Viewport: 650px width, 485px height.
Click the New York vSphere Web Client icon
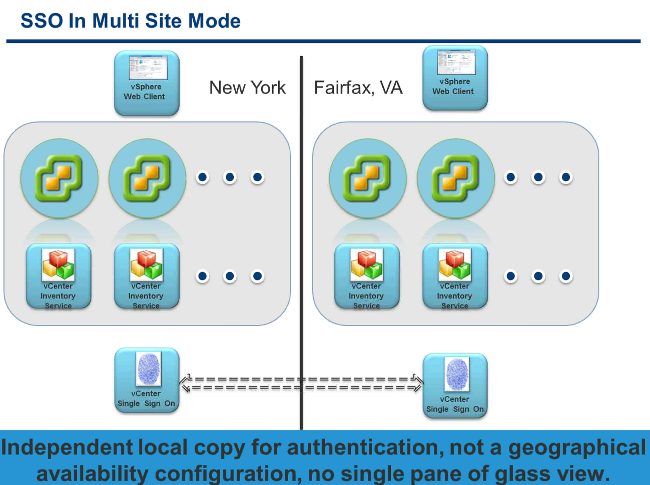147,83
